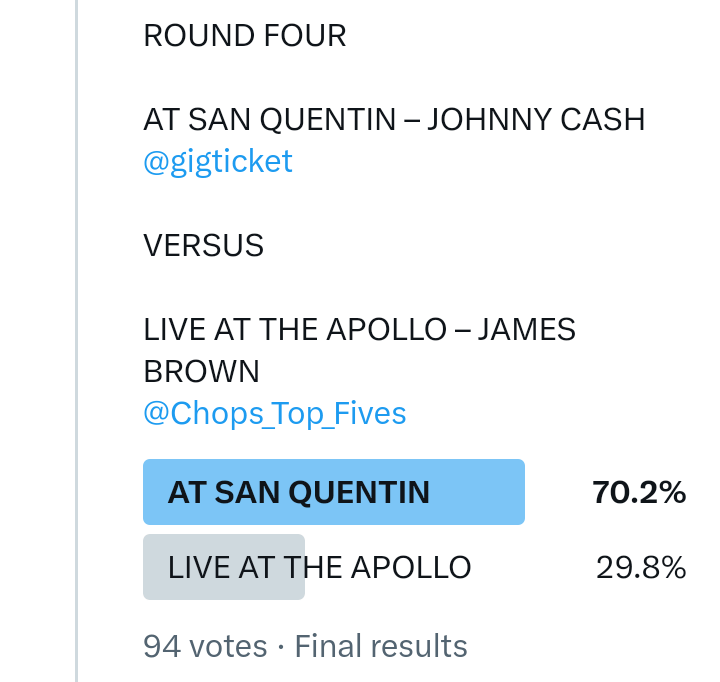Click the LIVE AT THE APOLLO option label

click(319, 568)
